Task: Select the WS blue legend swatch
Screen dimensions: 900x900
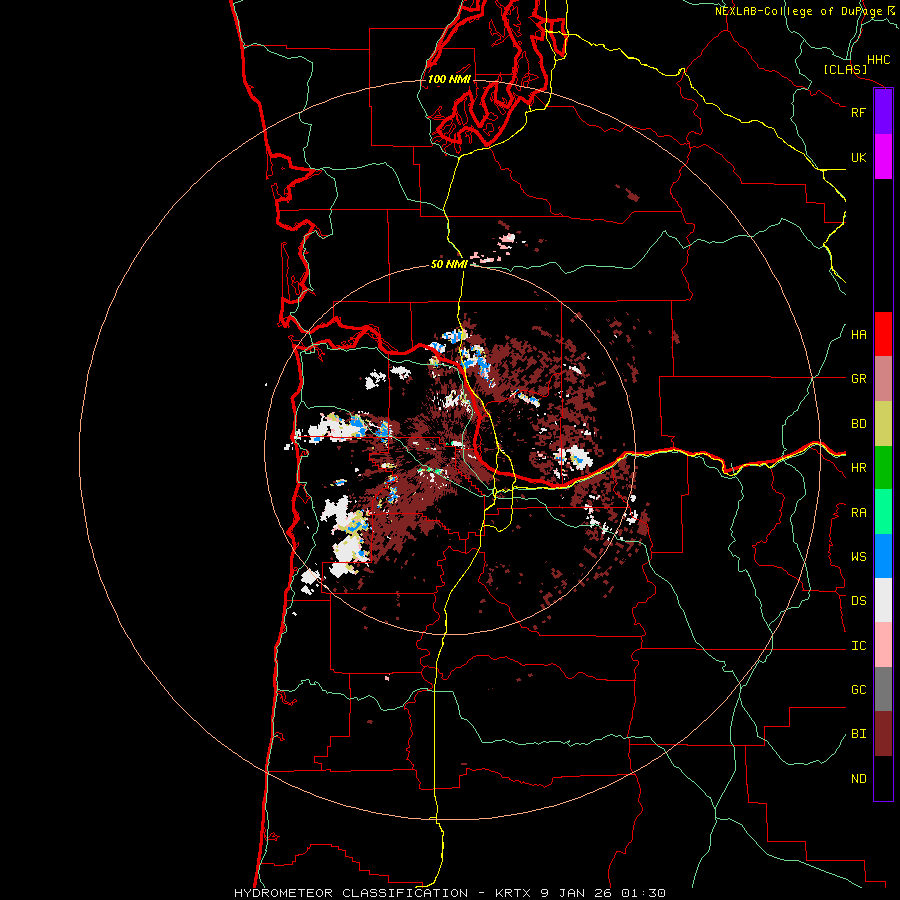Action: click(883, 556)
